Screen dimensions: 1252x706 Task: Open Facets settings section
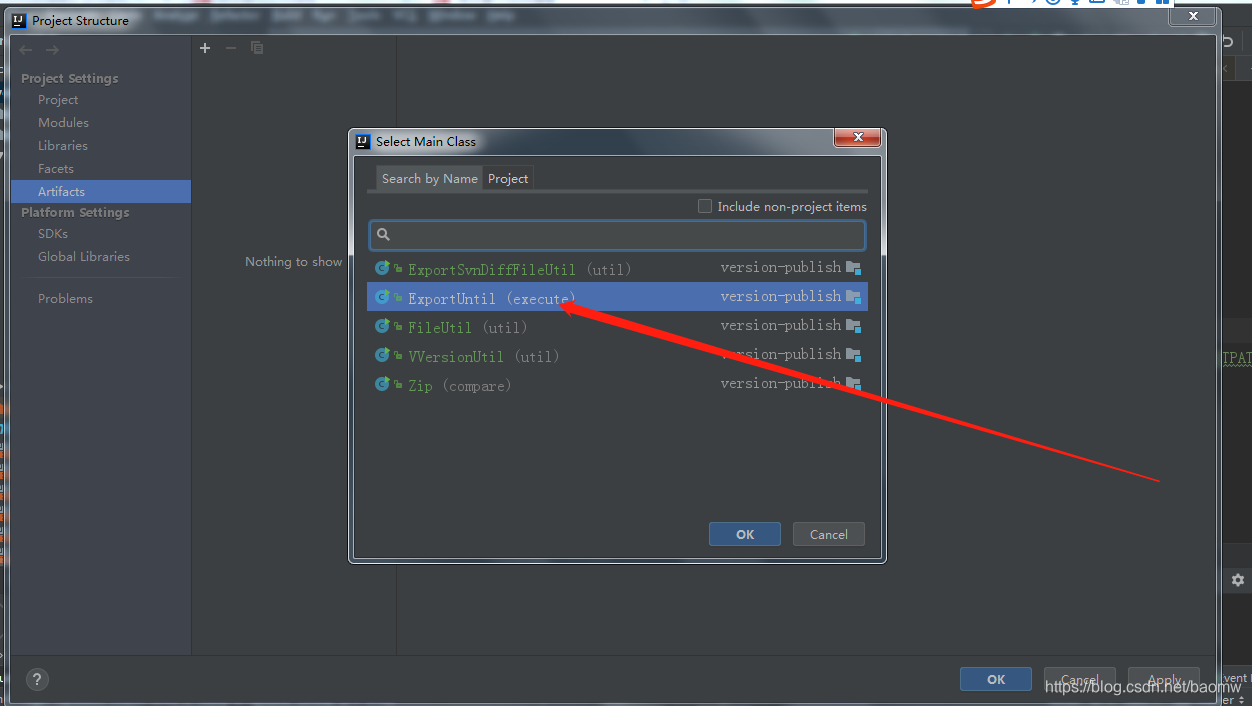pyautogui.click(x=56, y=169)
